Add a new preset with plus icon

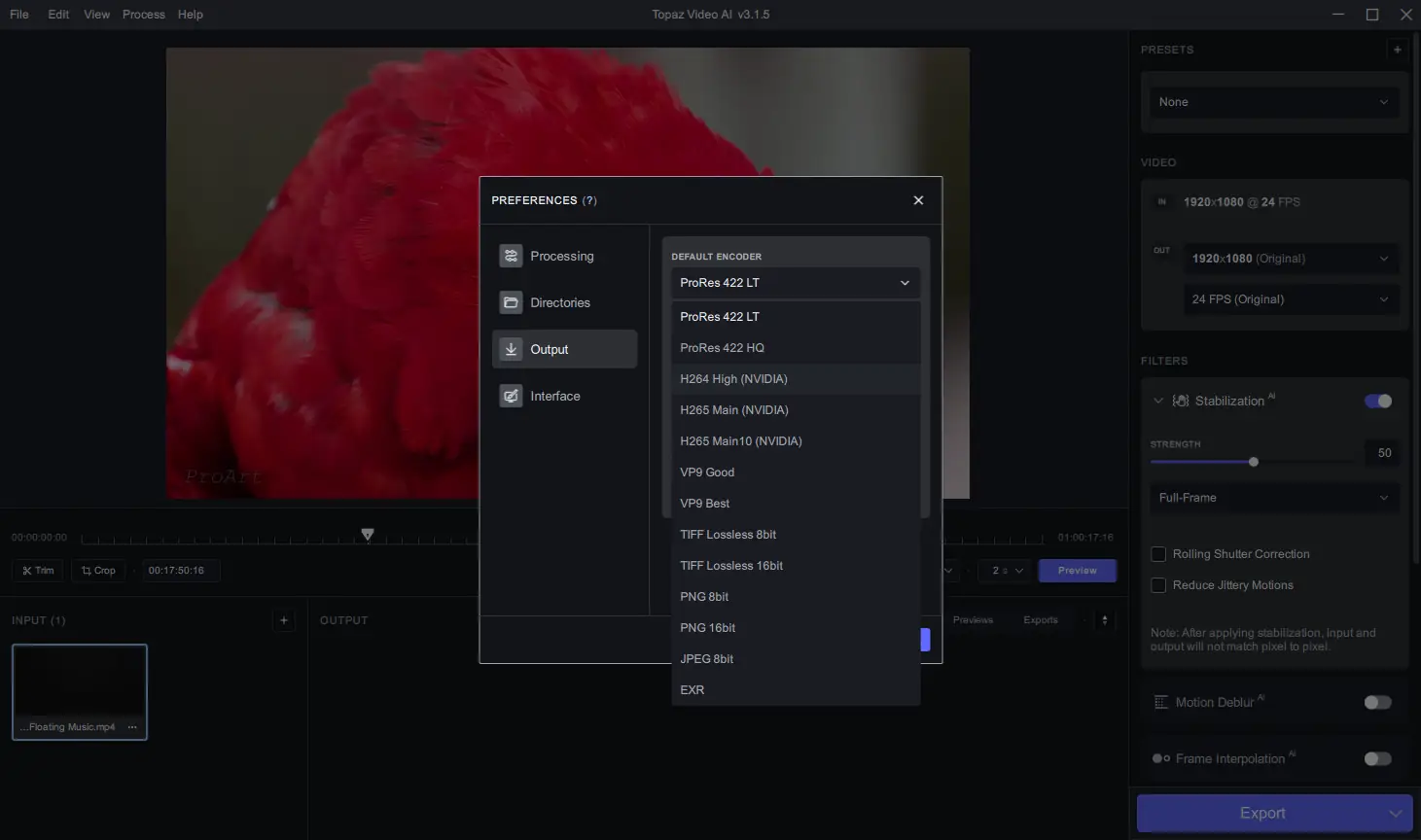coord(1398,50)
